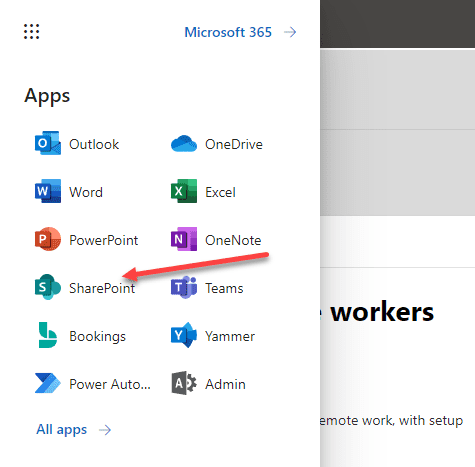
Task: Open the Power Automate icon
Action: pos(48,383)
